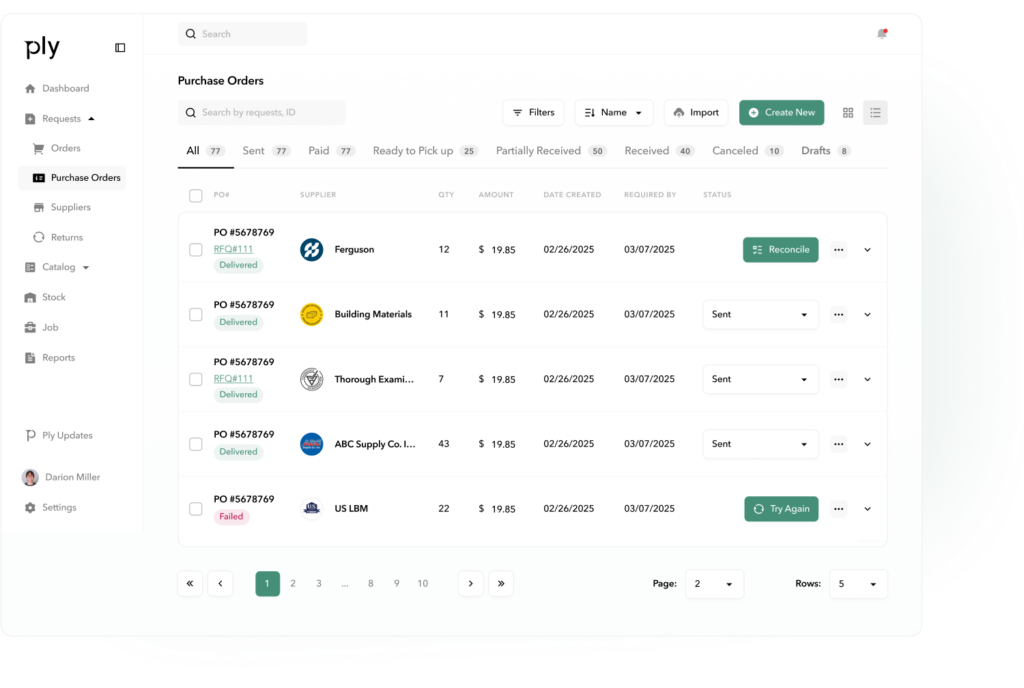
Task: Click the Thorough Exami… supplier logo
Action: pos(312,379)
